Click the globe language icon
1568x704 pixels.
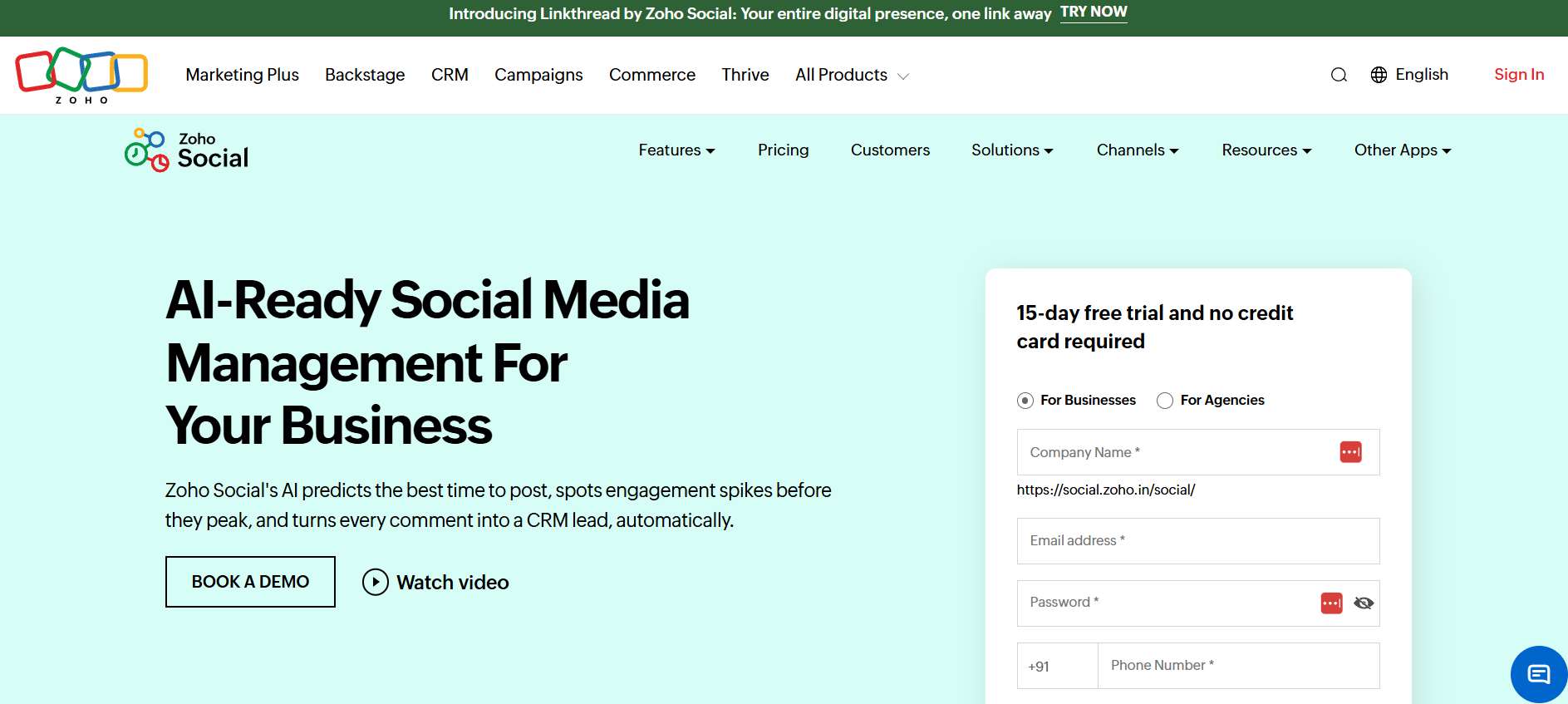tap(1379, 75)
